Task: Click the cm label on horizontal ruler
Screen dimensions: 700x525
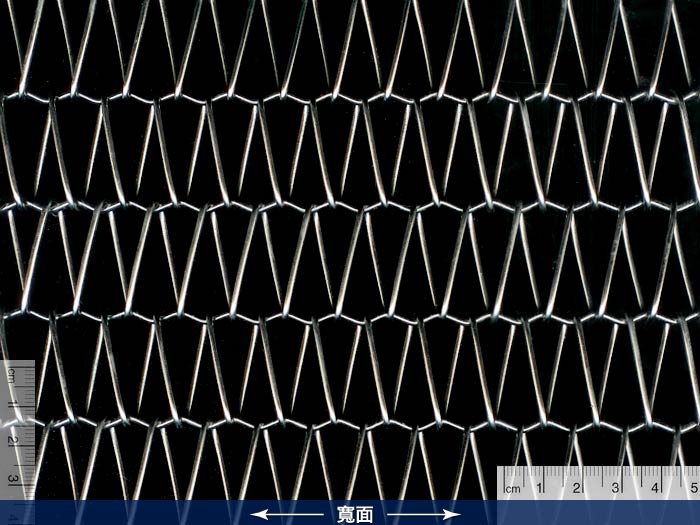Action: 513,489
